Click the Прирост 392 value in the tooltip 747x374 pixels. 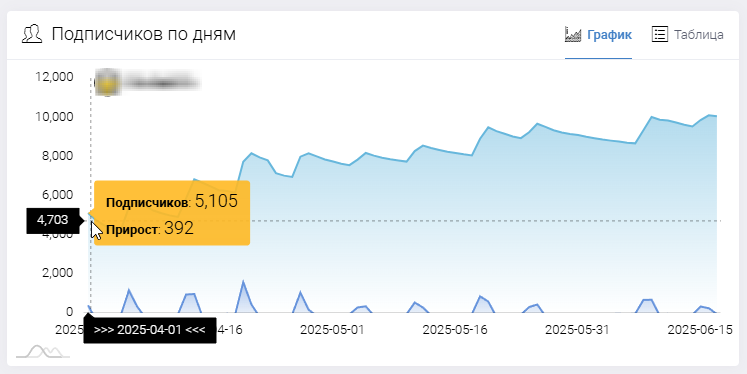click(150, 229)
